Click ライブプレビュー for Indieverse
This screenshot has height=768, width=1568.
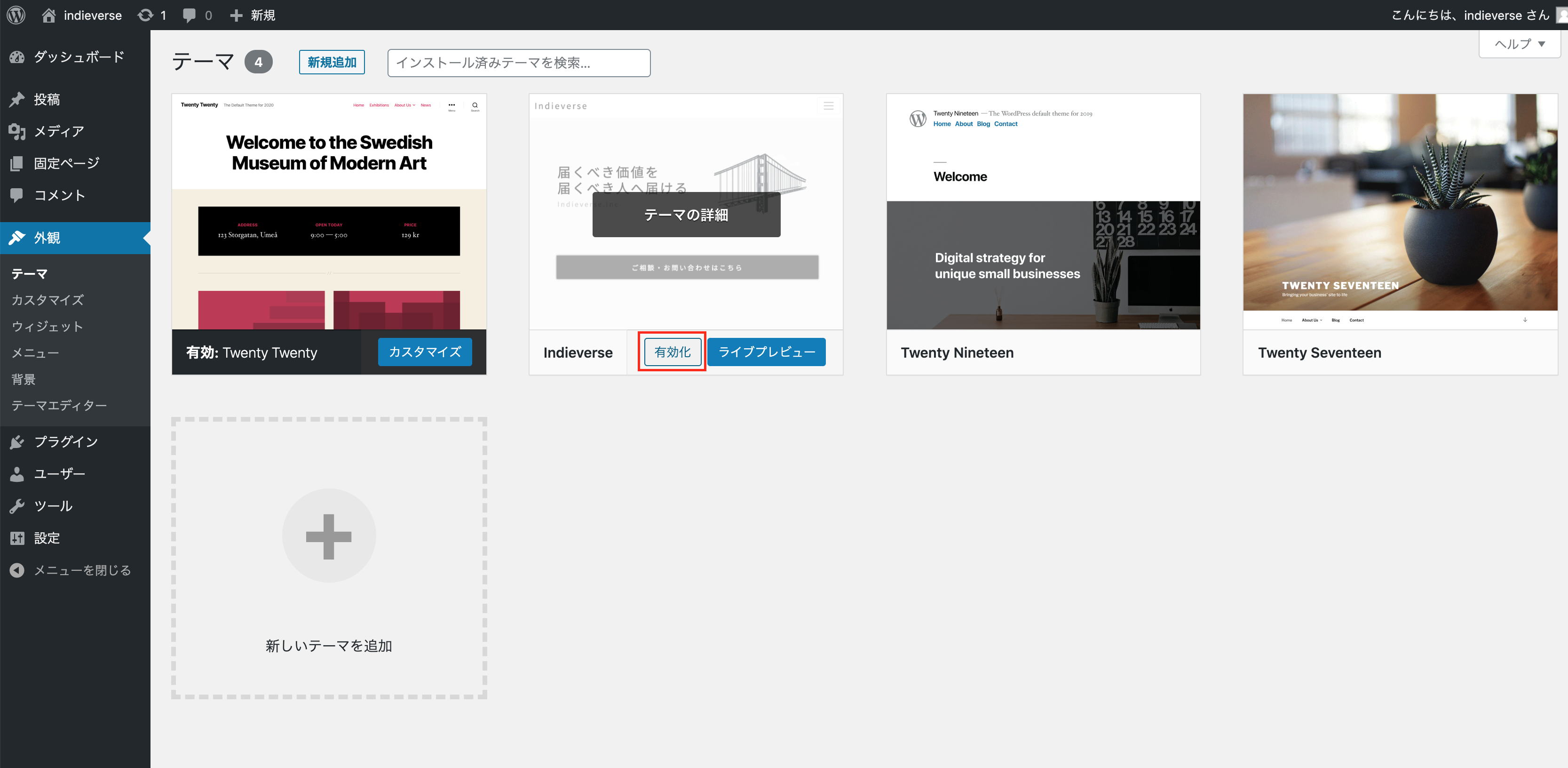coord(766,352)
